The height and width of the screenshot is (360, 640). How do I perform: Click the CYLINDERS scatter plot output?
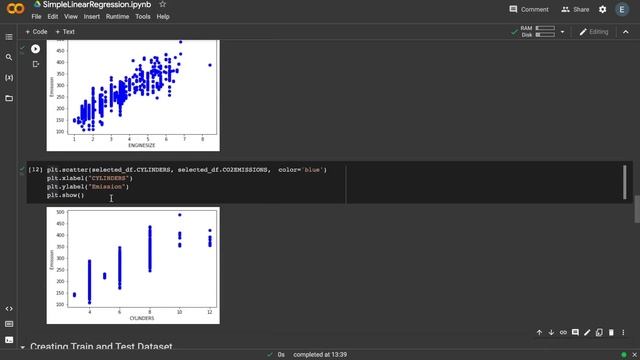[133, 265]
